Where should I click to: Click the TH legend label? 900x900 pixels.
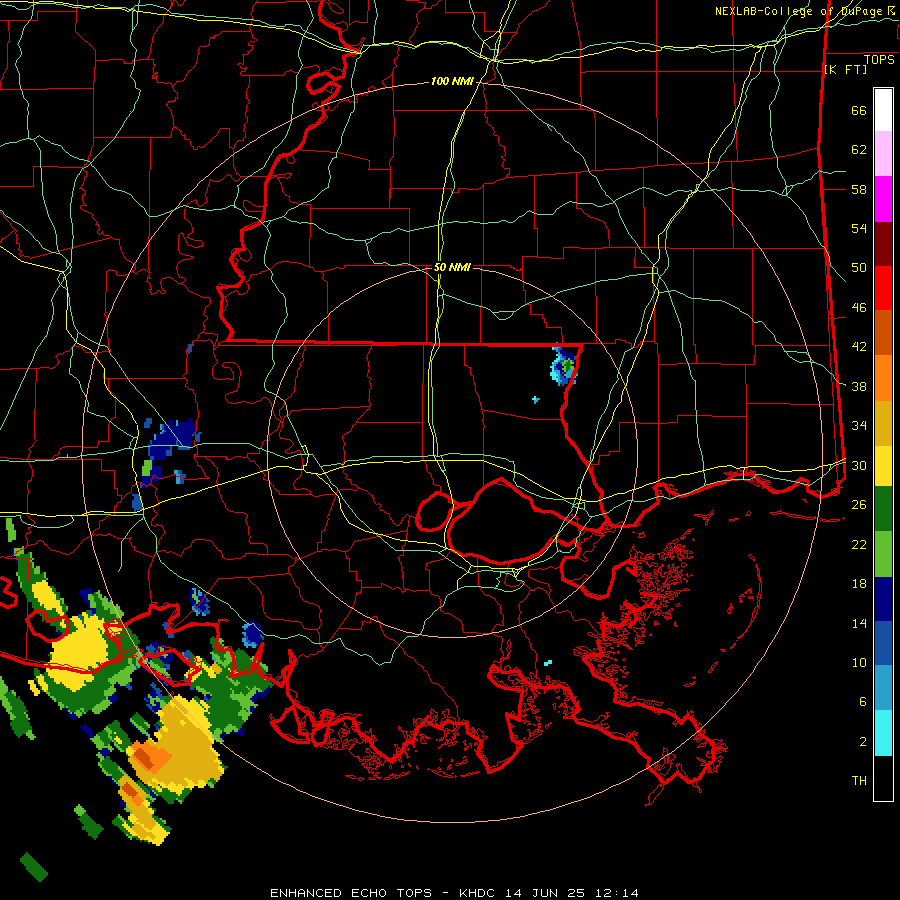tap(859, 781)
